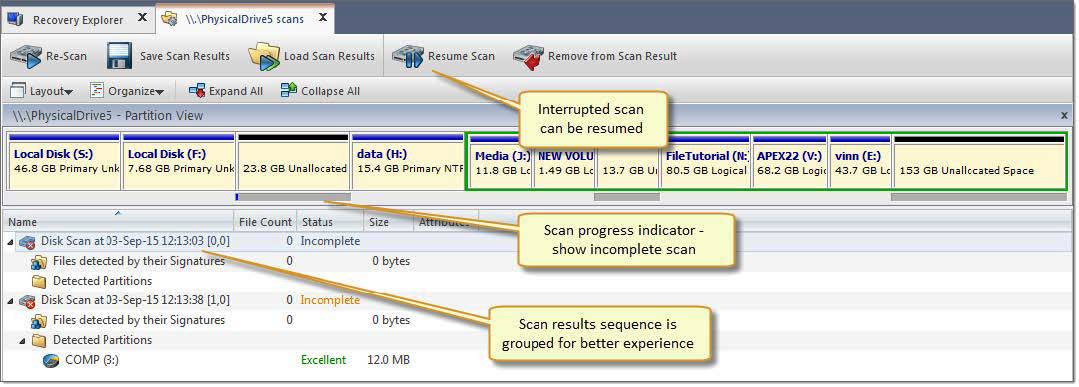Open the Organize dropdown
Viewport: 1079px width, 387px height.
[x=127, y=91]
